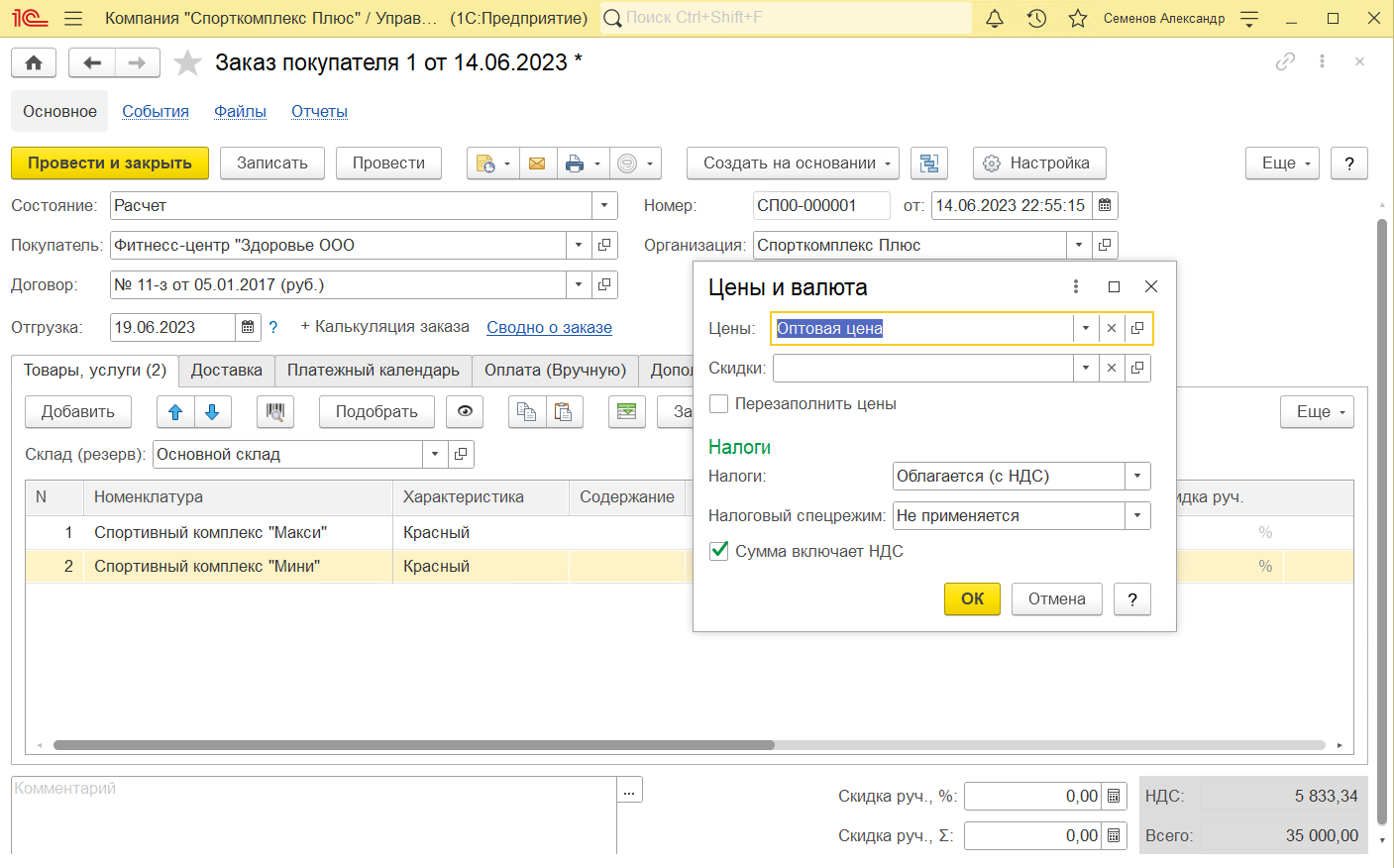1394x868 pixels.
Task: Open Создать на основании dropdown button
Action: tap(793, 163)
